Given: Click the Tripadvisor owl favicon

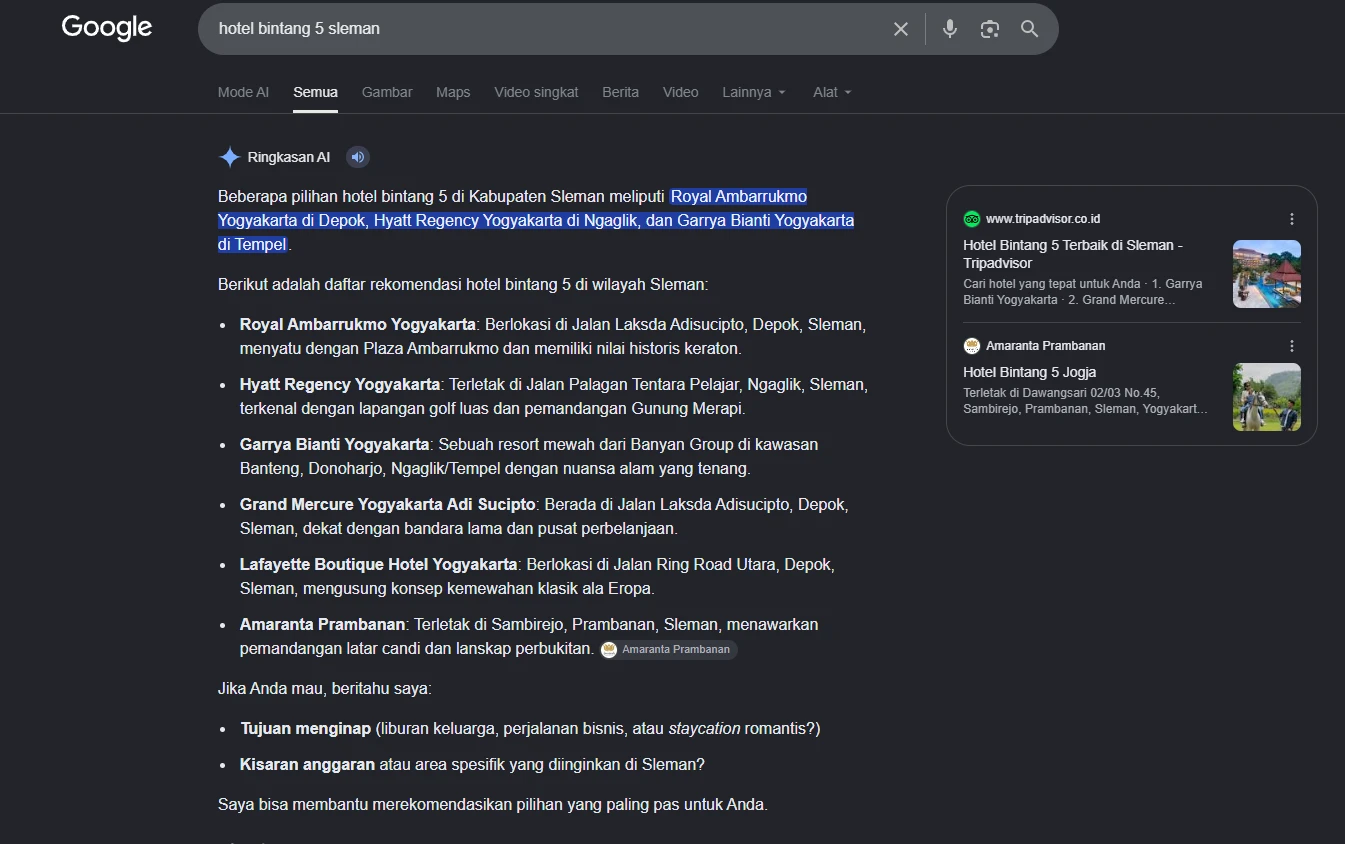Looking at the screenshot, I should click(x=972, y=219).
